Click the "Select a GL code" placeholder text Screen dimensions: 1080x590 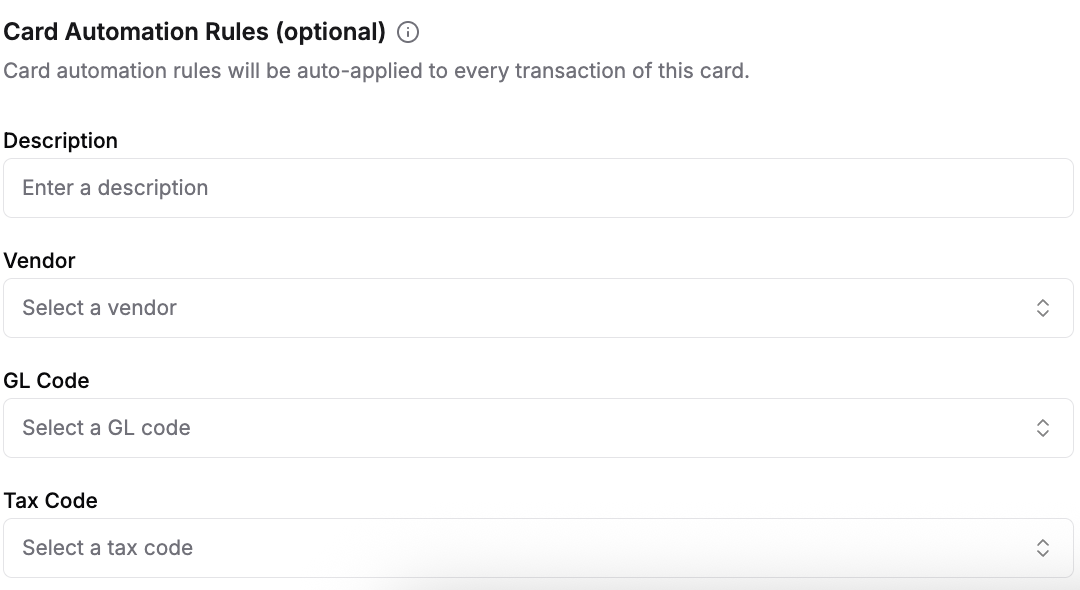pyautogui.click(x=106, y=428)
